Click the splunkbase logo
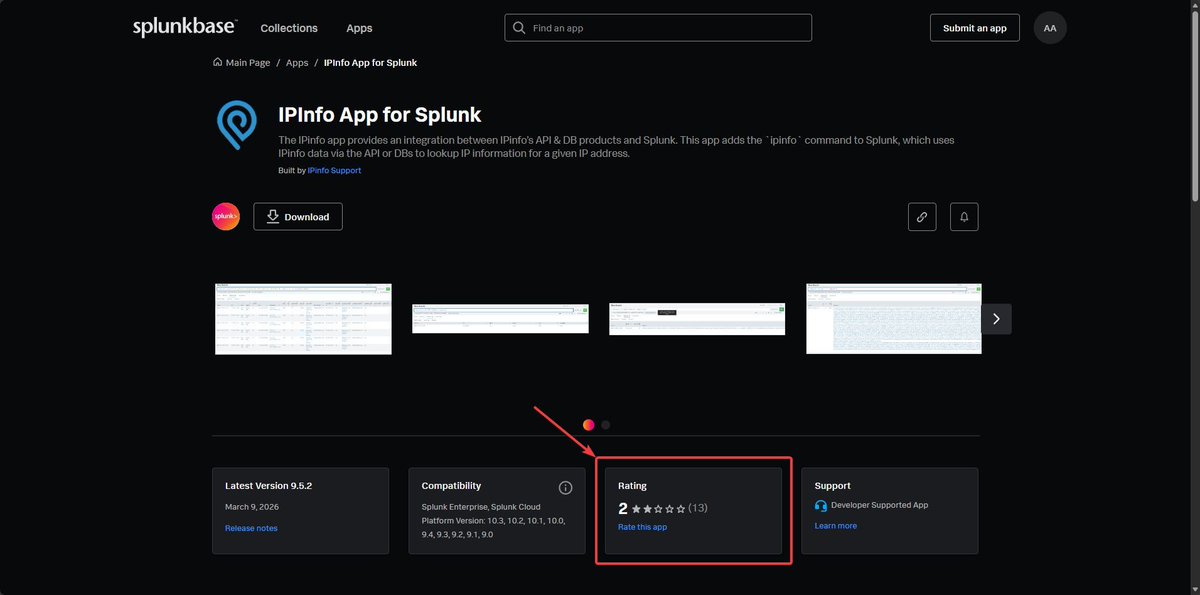 click(184, 27)
